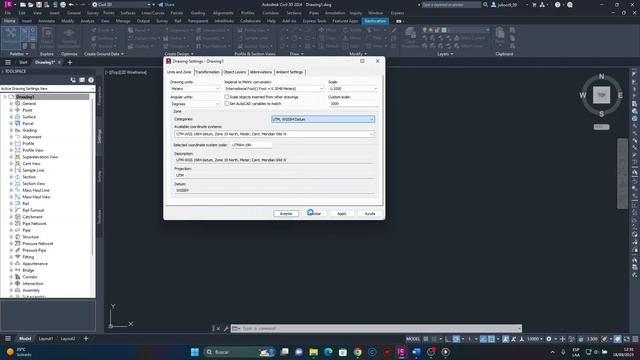Expand the Surface settings node

click(11, 117)
